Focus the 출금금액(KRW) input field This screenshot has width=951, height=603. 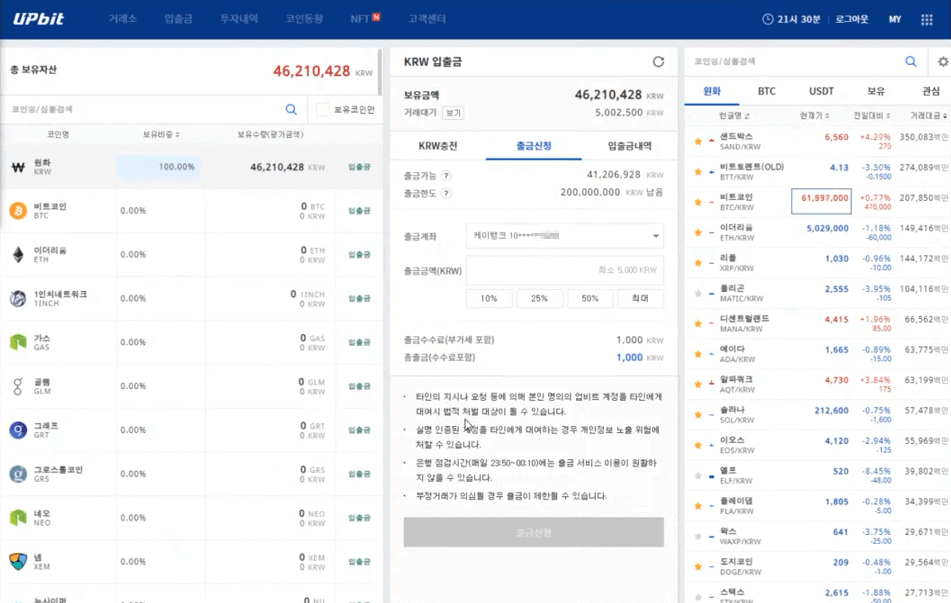point(565,270)
